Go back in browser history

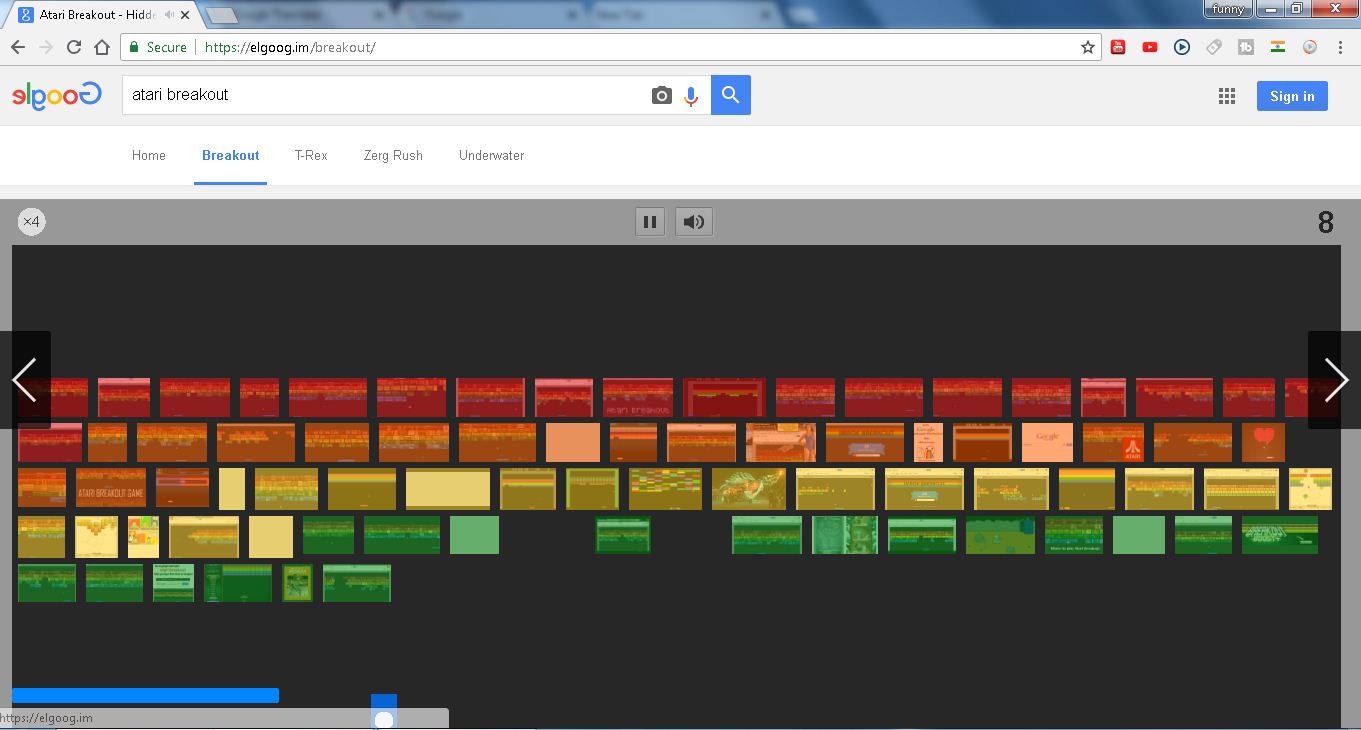(18, 47)
